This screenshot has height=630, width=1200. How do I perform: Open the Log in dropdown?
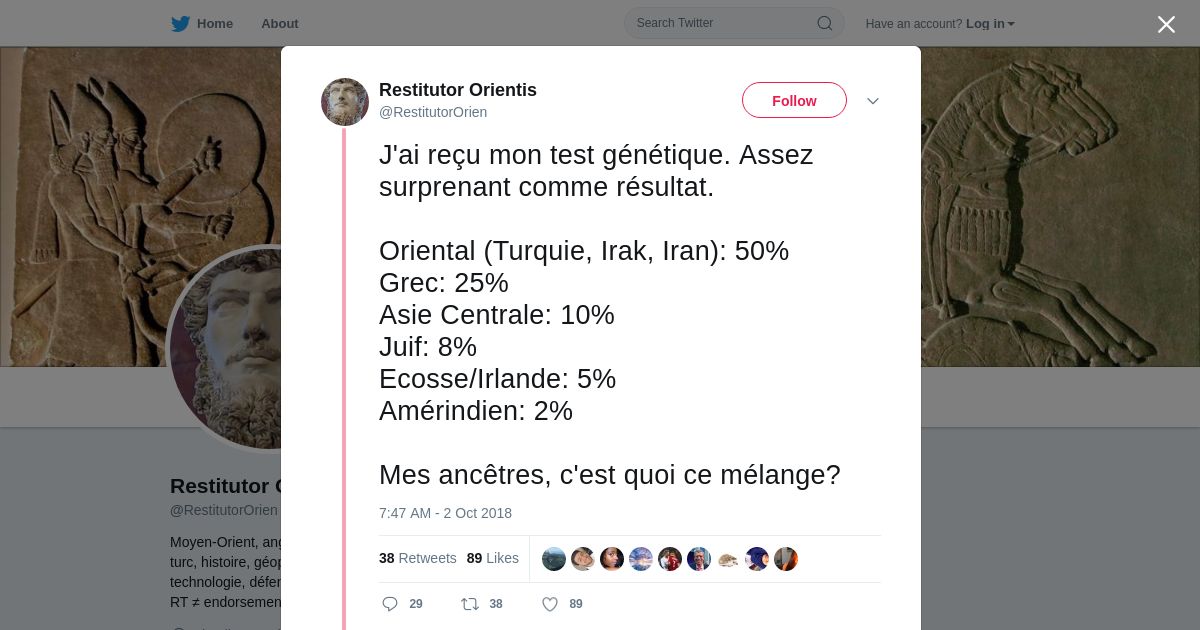[990, 24]
